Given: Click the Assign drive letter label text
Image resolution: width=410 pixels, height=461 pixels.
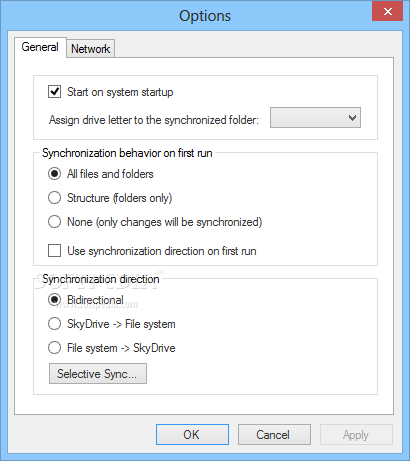Looking at the screenshot, I should 154,120.
